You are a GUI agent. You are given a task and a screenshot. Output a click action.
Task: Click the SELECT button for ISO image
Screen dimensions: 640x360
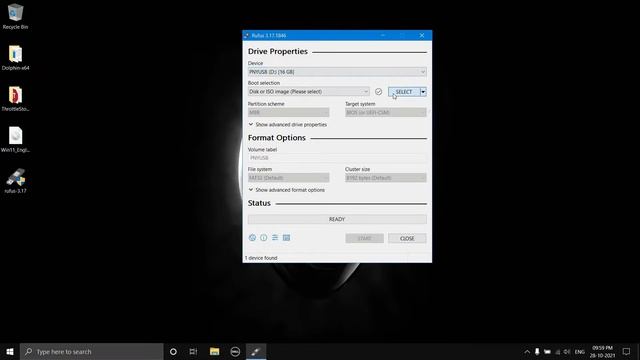point(404,92)
